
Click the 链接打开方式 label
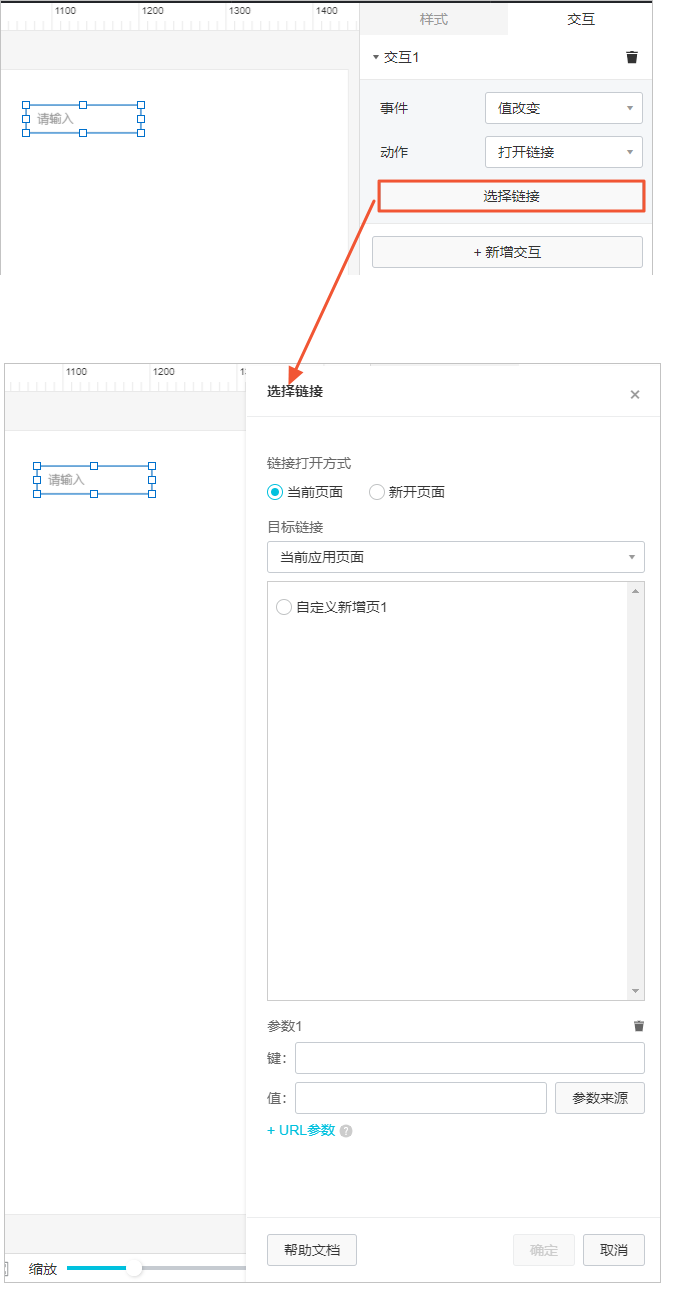pos(309,464)
